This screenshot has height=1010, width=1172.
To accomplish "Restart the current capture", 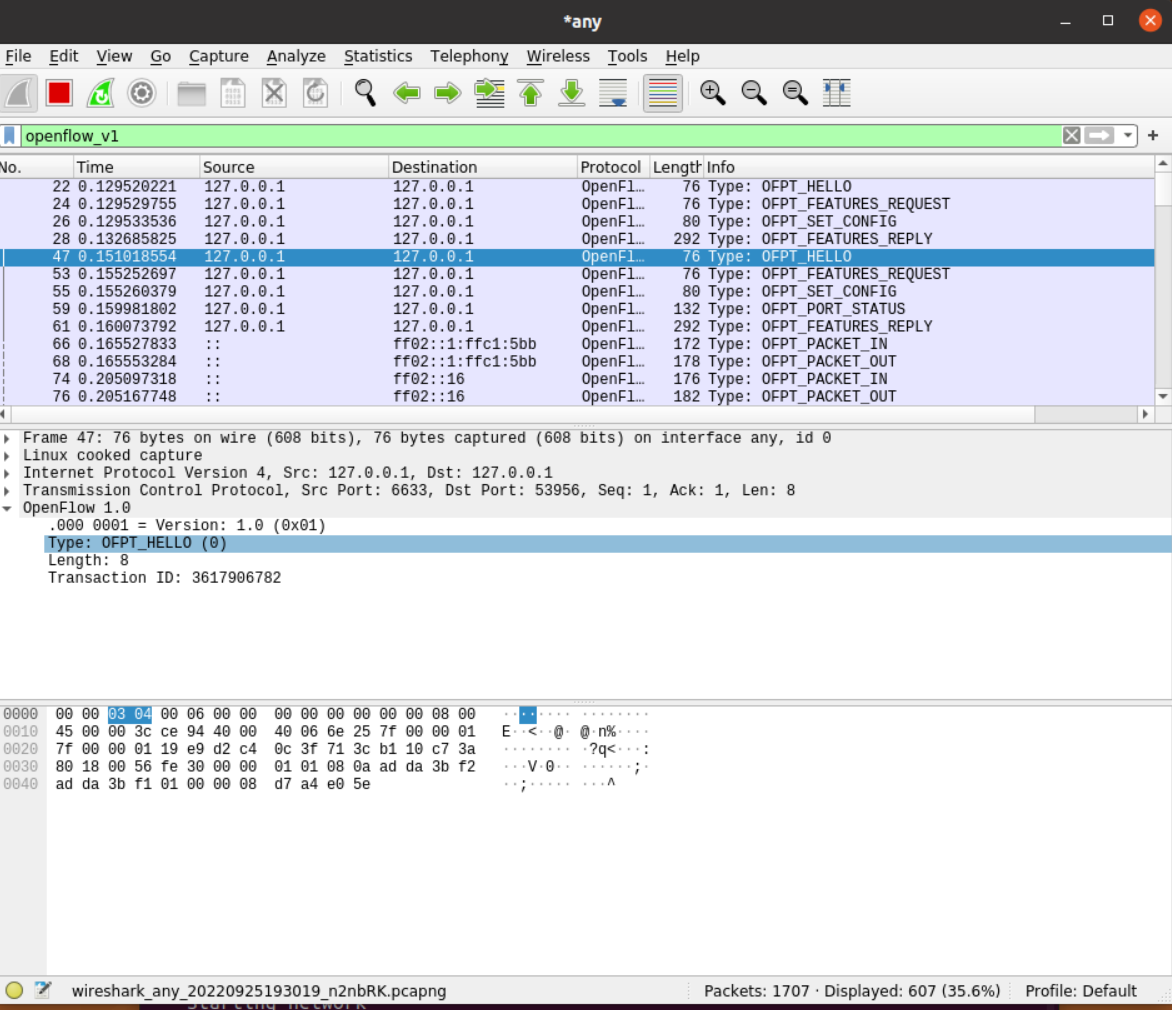I will coord(100,93).
